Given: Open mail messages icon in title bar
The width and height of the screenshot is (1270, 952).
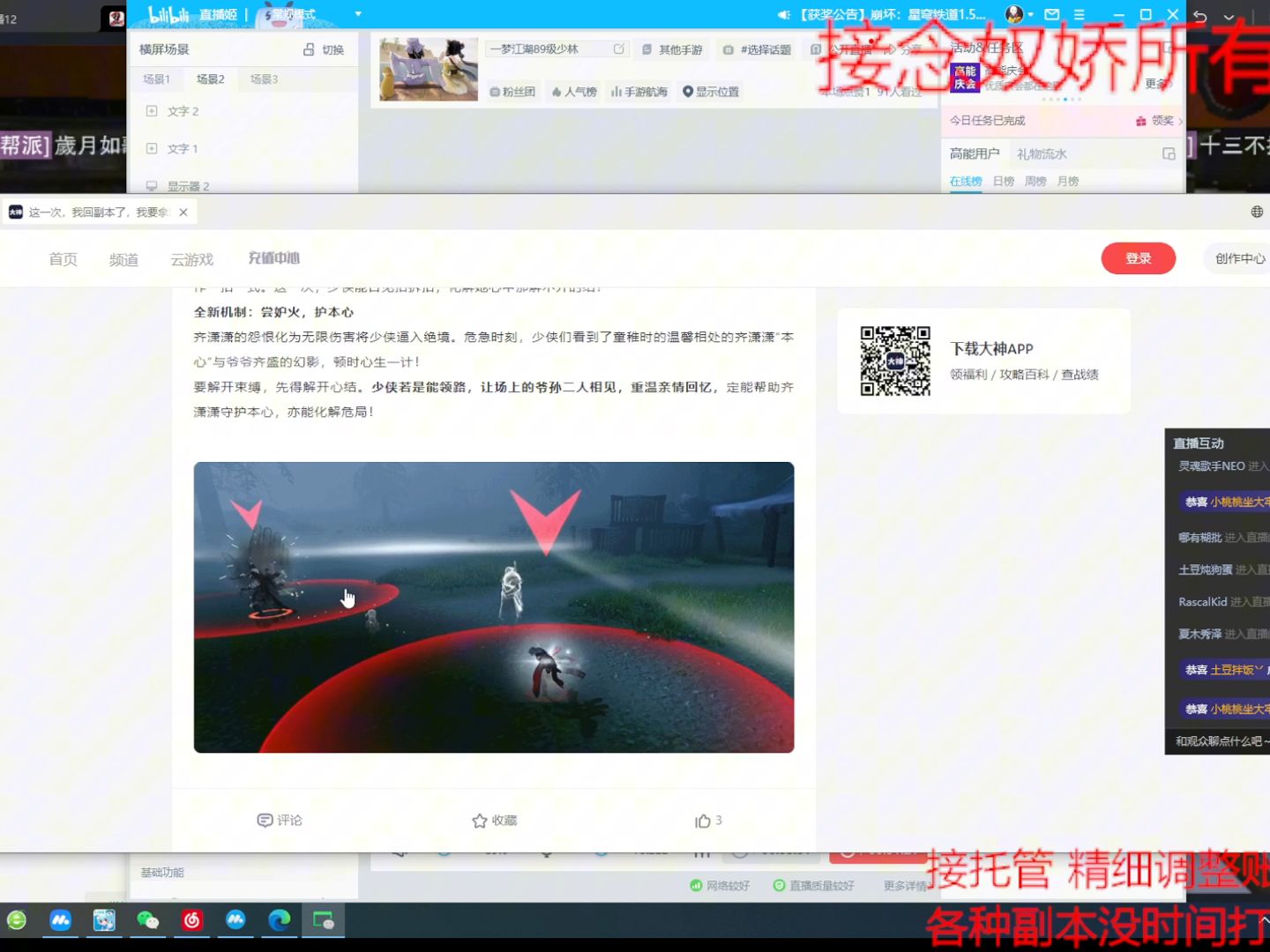Looking at the screenshot, I should tap(1052, 15).
